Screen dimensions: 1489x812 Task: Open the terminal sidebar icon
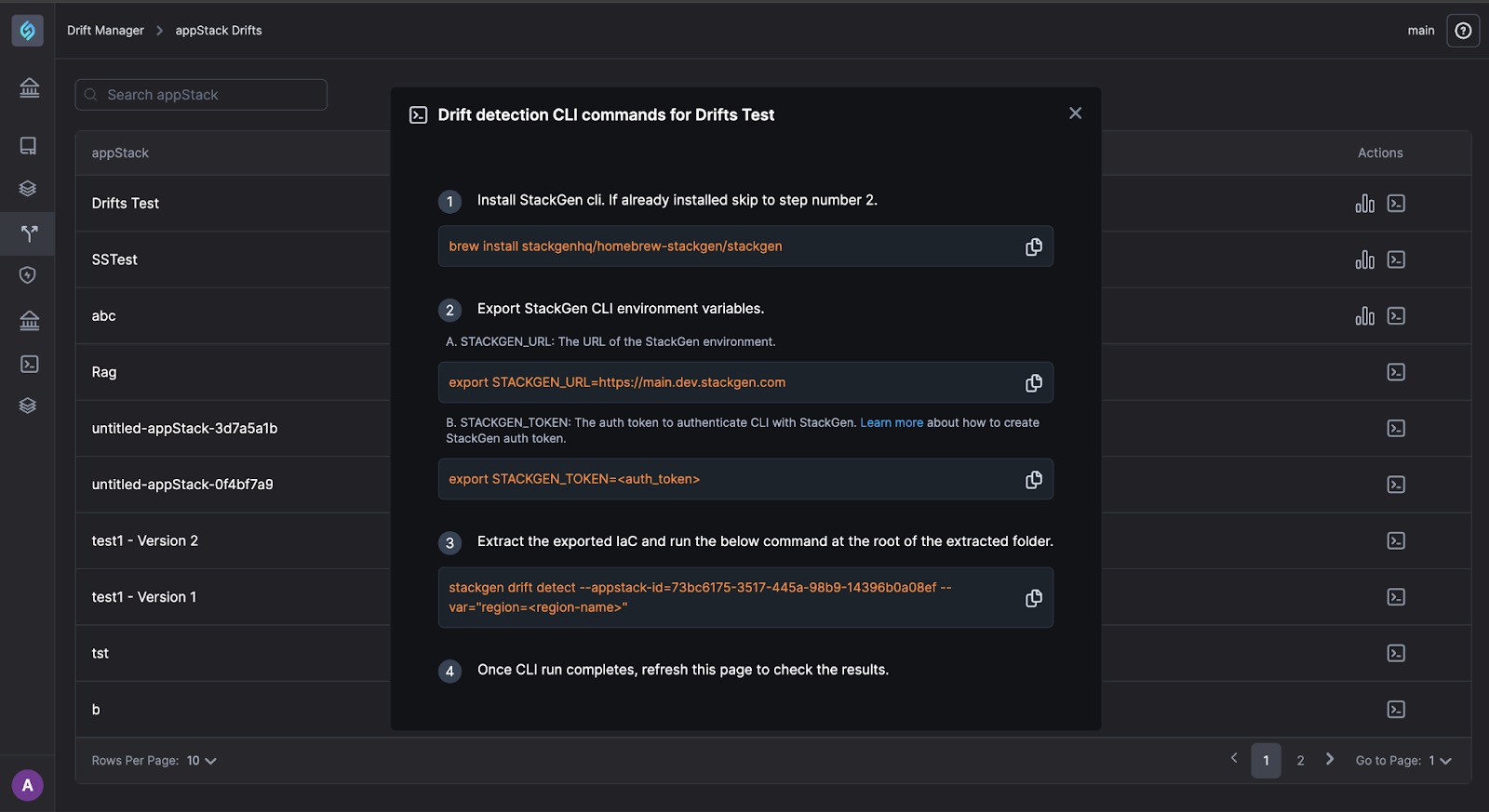[x=29, y=364]
